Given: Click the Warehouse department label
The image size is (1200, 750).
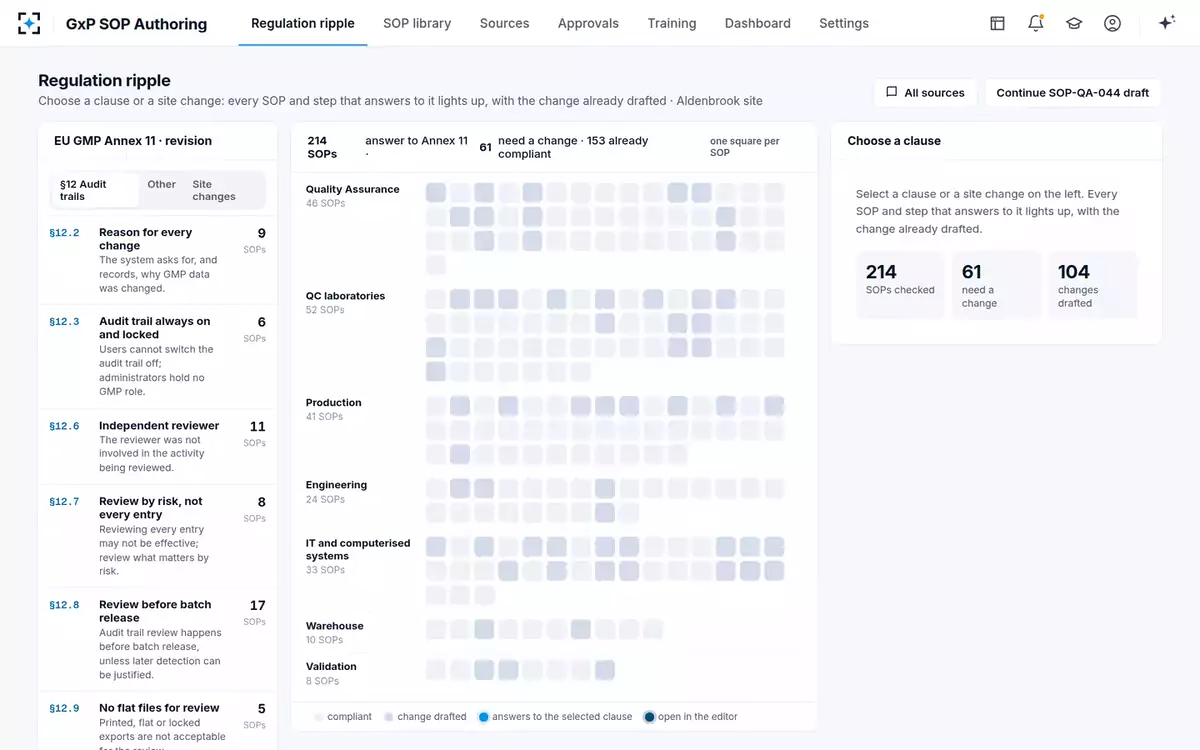Looking at the screenshot, I should coord(334,626).
